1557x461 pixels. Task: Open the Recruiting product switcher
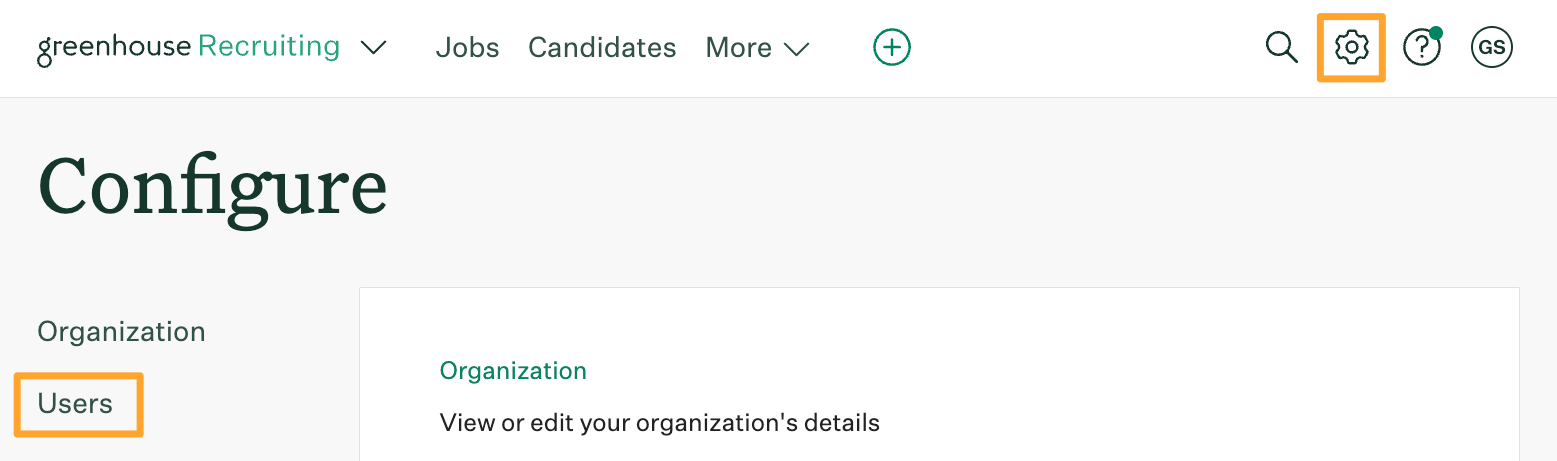[x=269, y=47]
